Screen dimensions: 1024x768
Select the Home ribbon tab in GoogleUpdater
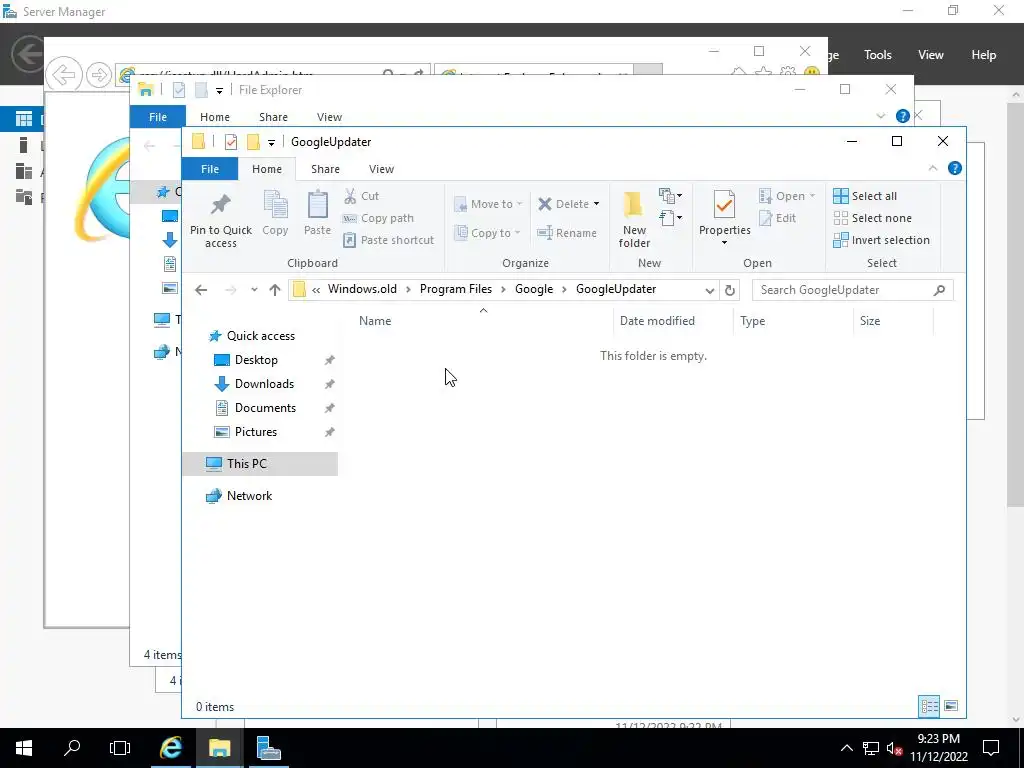[266, 168]
